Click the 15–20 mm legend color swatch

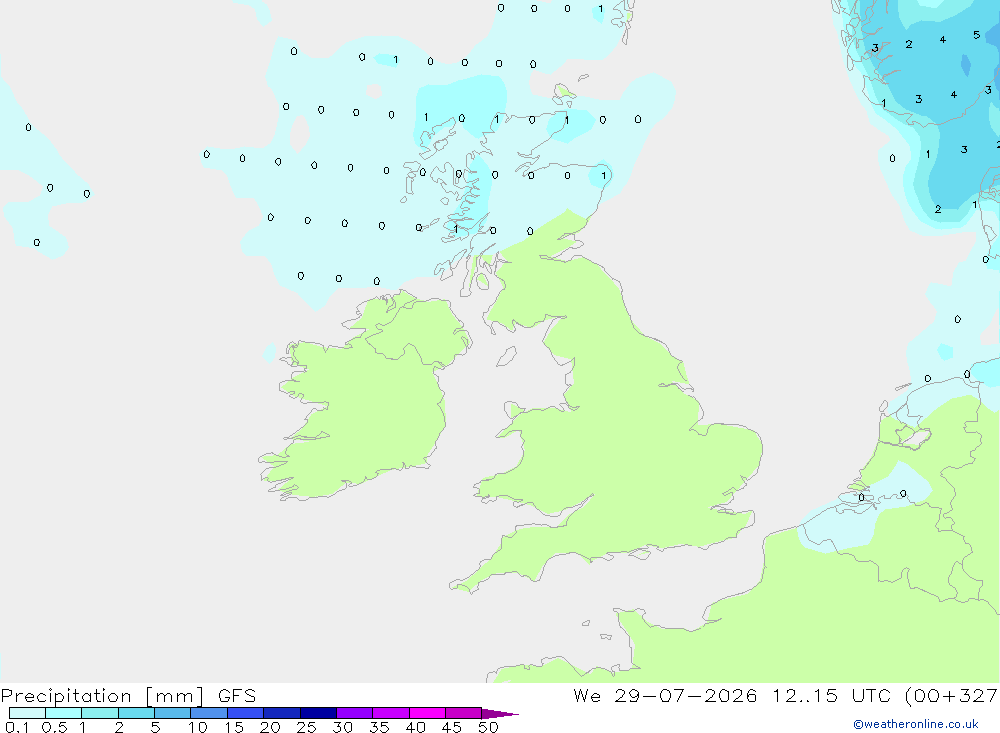[x=246, y=713]
